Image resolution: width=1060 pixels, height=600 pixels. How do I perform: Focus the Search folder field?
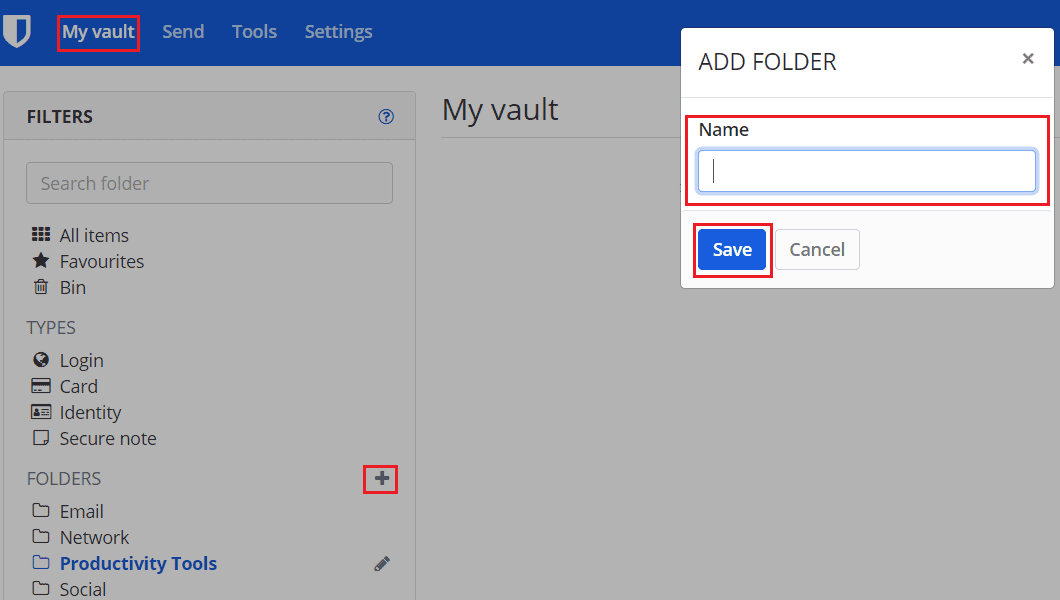[x=210, y=183]
